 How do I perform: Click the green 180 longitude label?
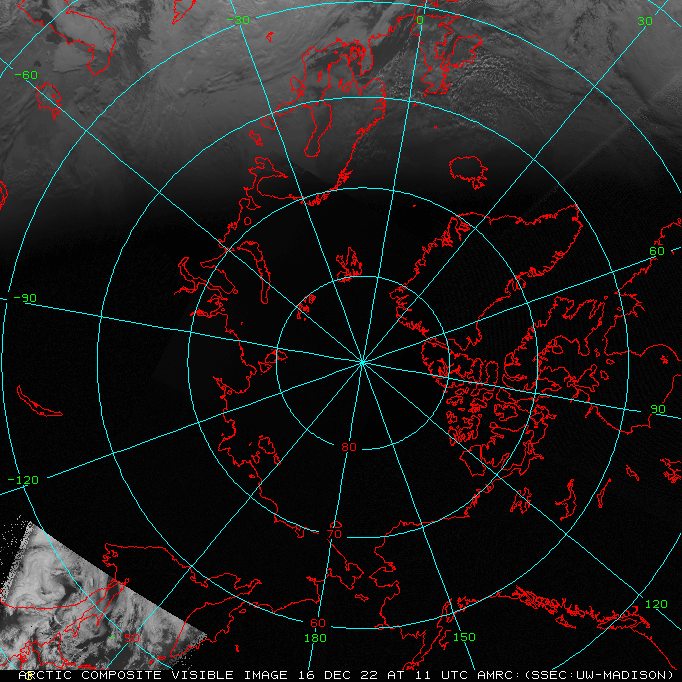[315, 638]
